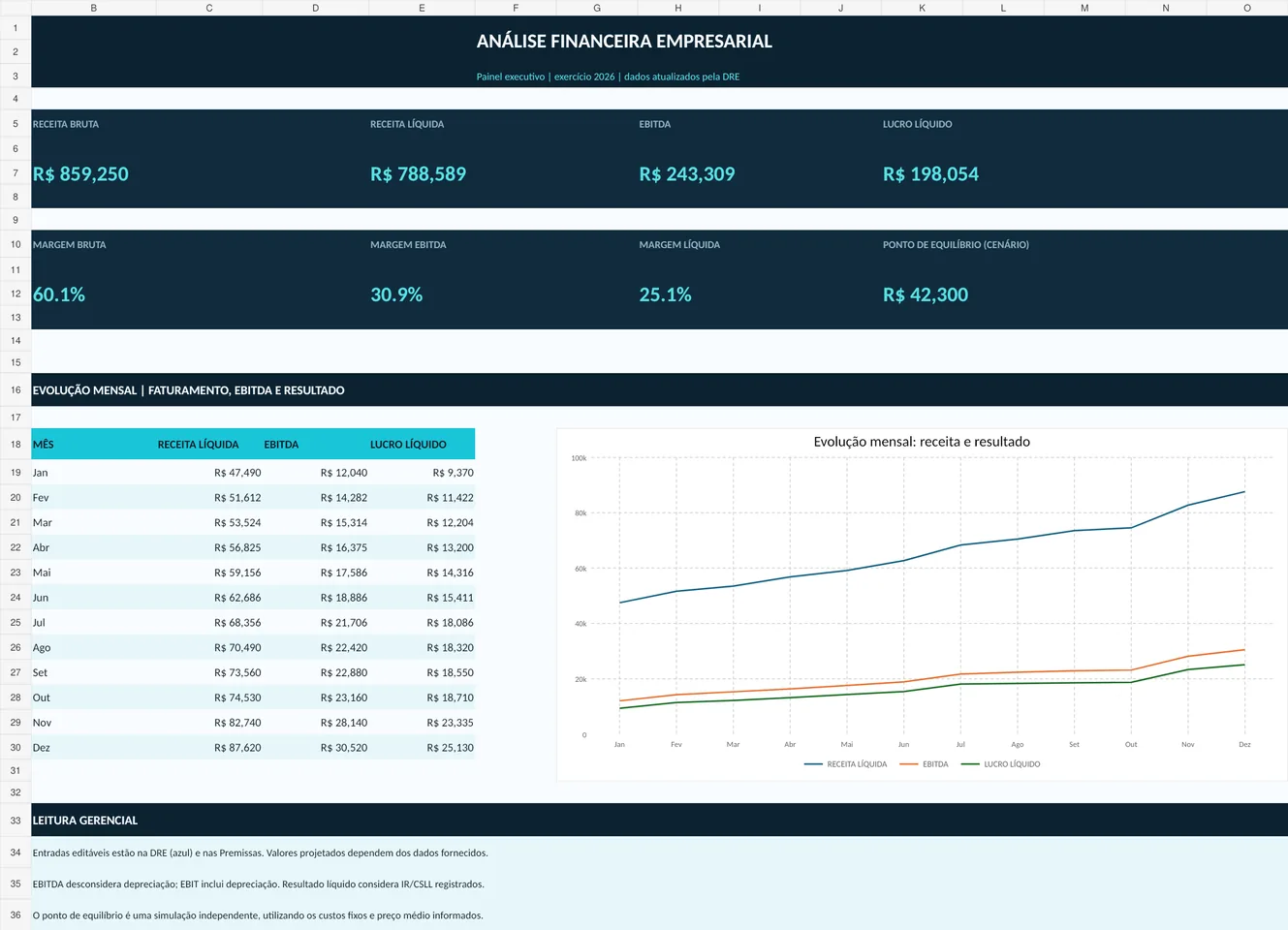Select Abr lucro cell R$ 13,200

[422, 548]
